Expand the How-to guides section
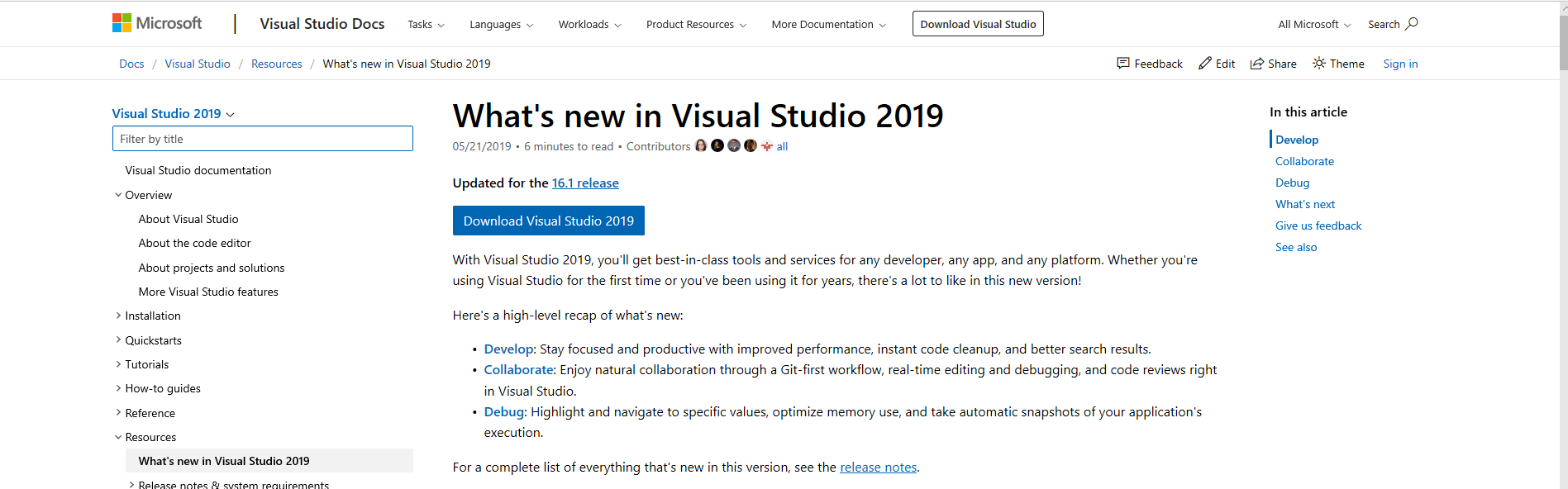 [x=118, y=388]
